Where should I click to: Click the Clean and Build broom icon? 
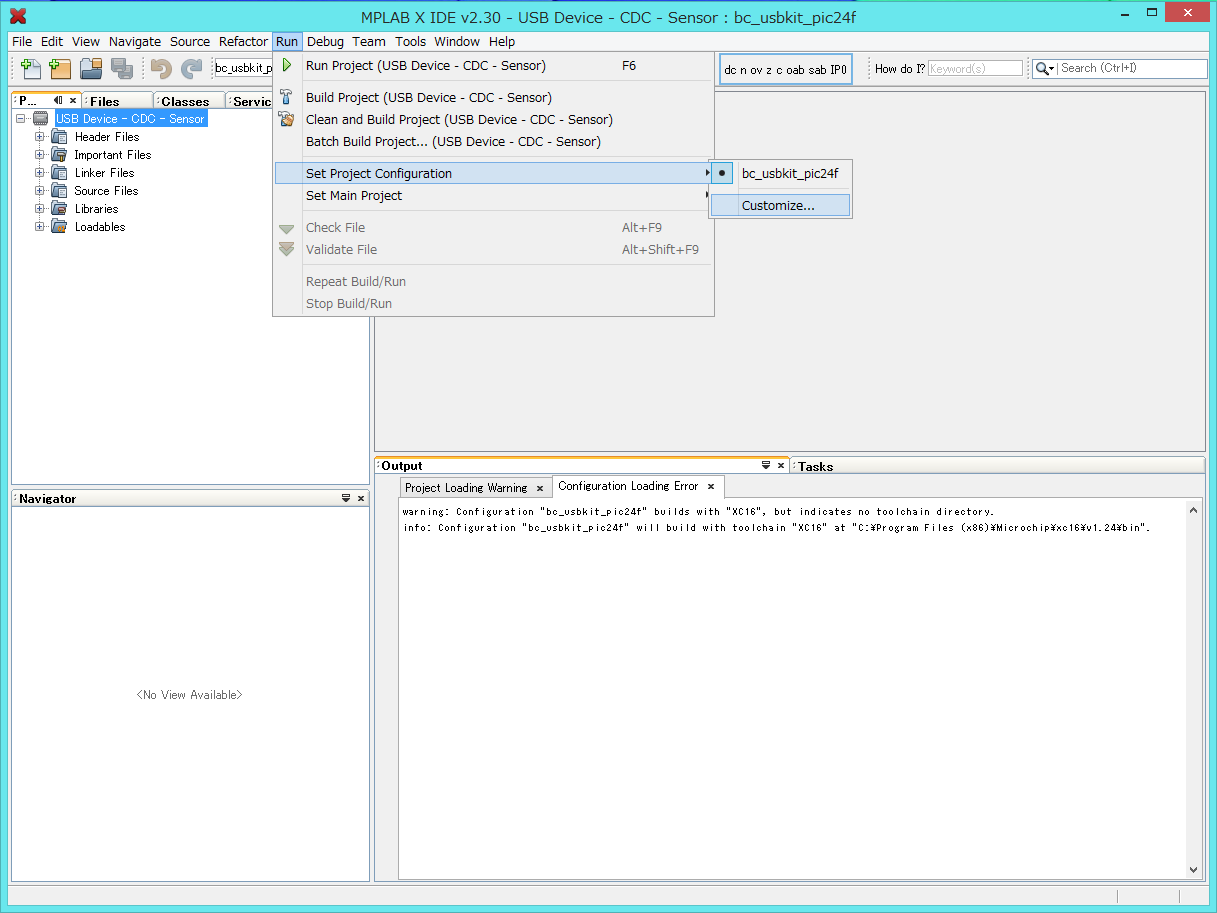tap(287, 120)
